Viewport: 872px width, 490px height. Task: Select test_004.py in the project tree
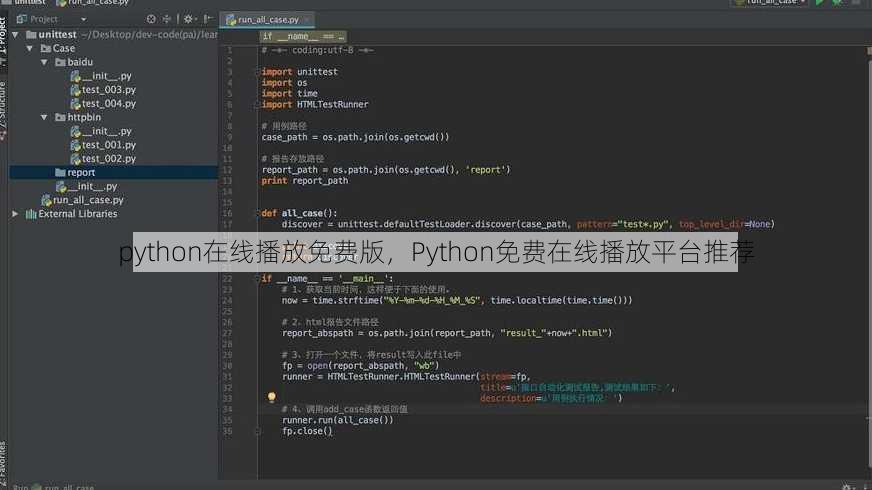108,103
